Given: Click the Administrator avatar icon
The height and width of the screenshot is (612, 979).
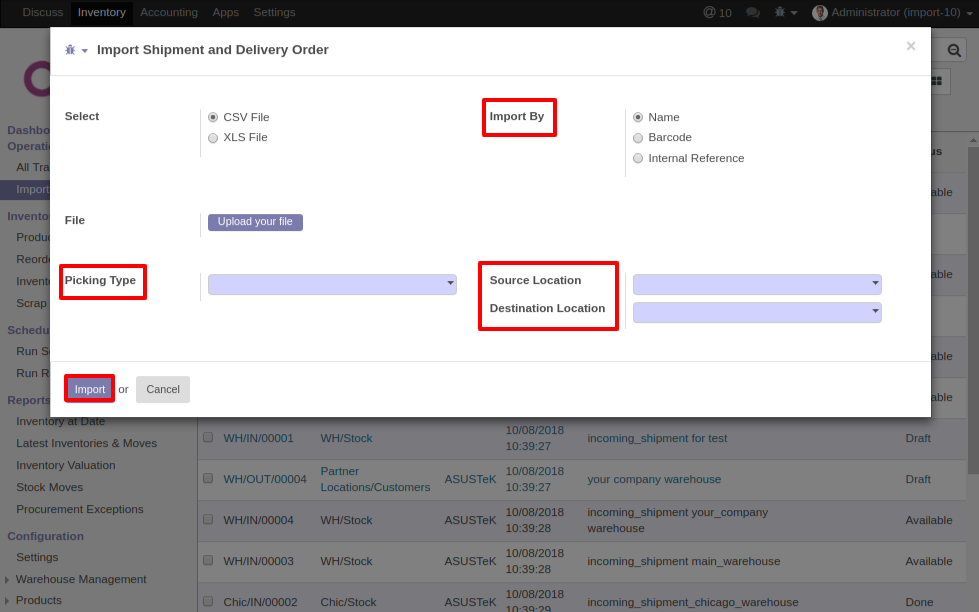Looking at the screenshot, I should click(x=820, y=12).
